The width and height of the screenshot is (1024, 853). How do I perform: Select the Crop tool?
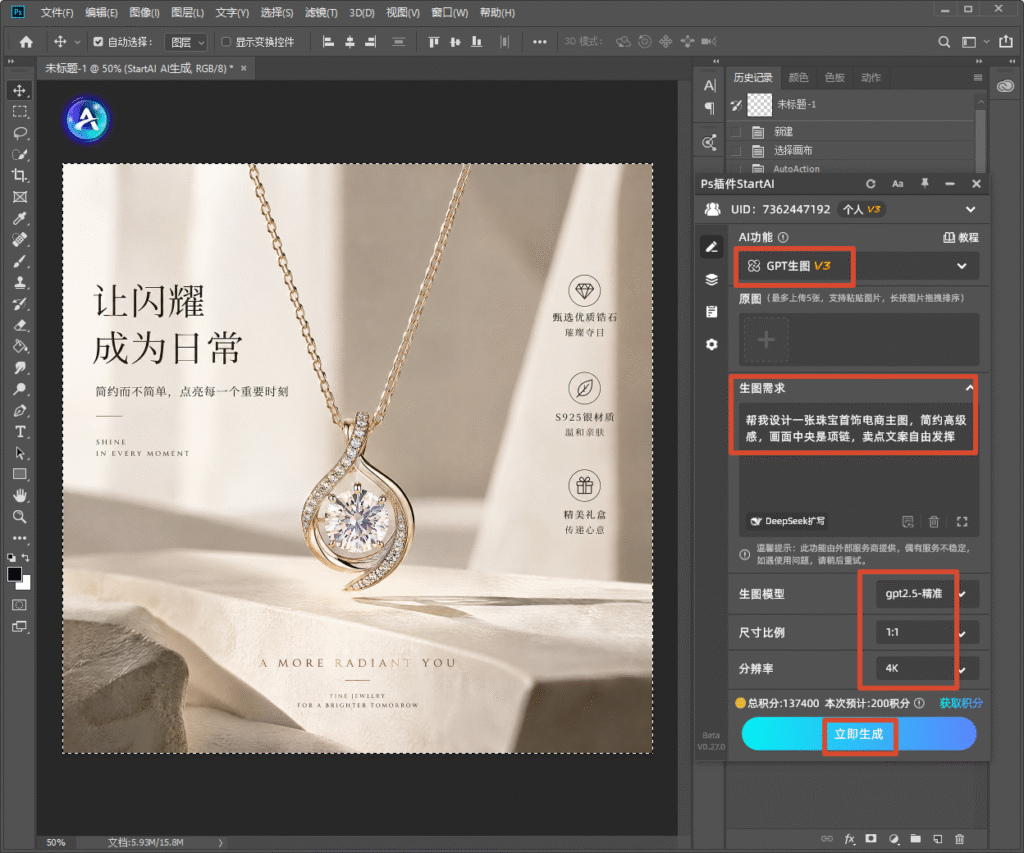coord(20,176)
